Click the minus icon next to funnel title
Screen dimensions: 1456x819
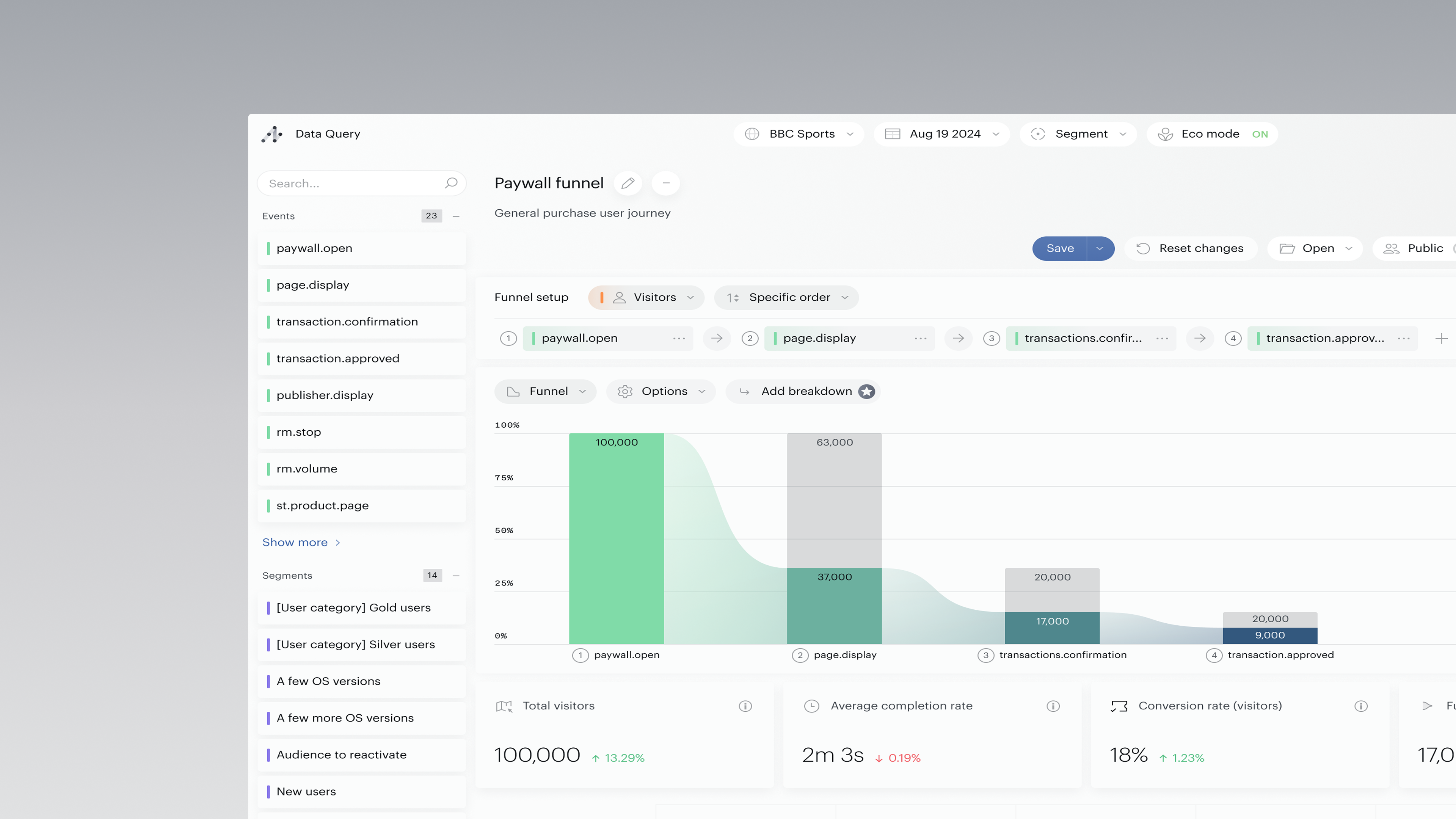tap(666, 183)
